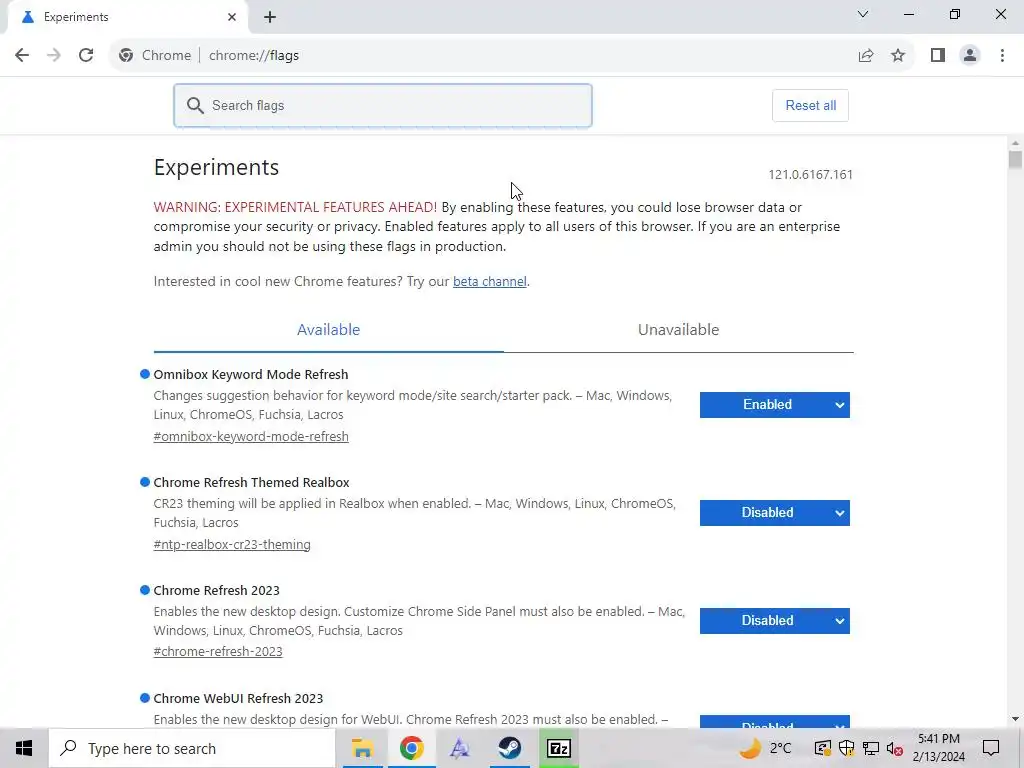1024x768 pixels.
Task: Share this page using the share icon
Action: [x=866, y=56]
